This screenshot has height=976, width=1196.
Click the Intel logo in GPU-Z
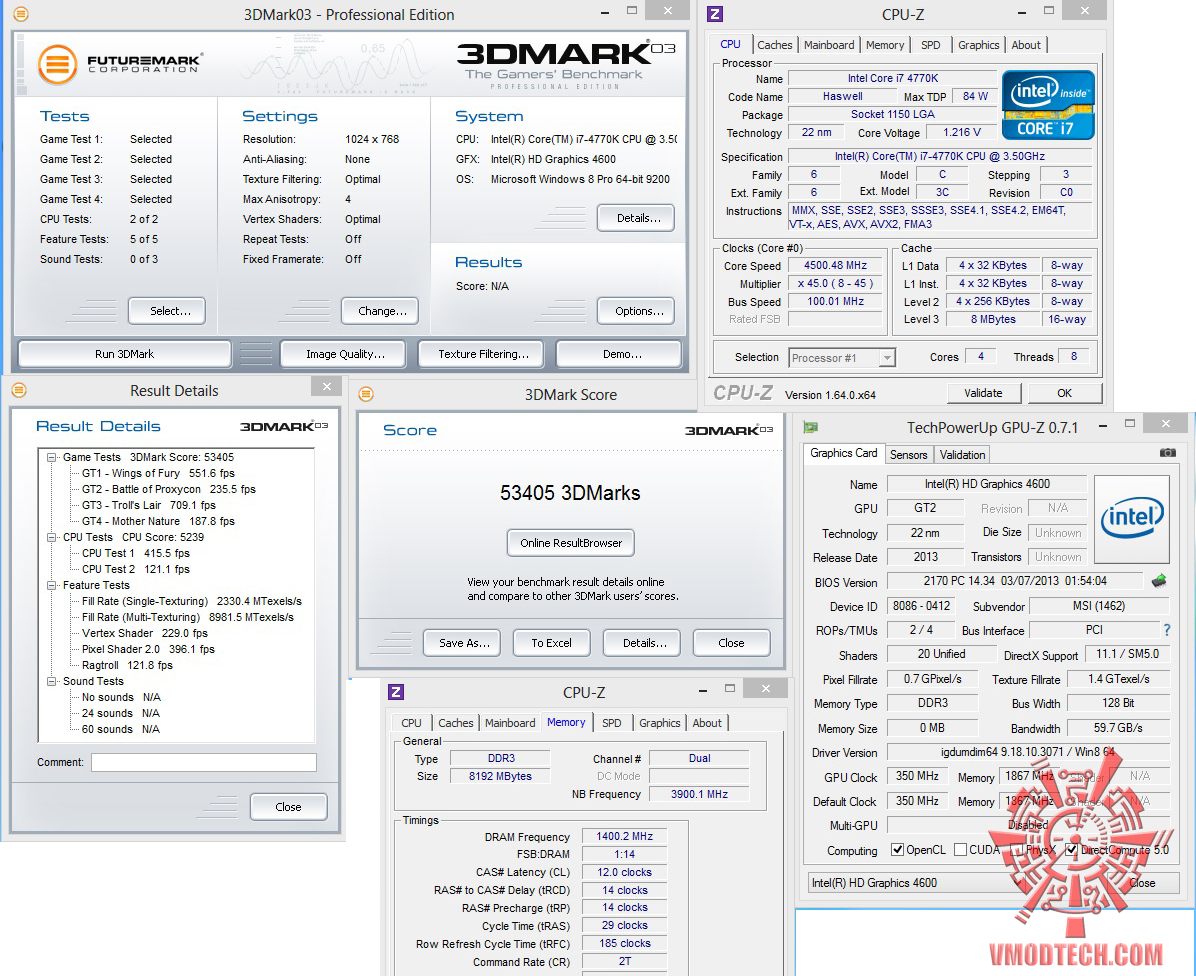pyautogui.click(x=1132, y=518)
